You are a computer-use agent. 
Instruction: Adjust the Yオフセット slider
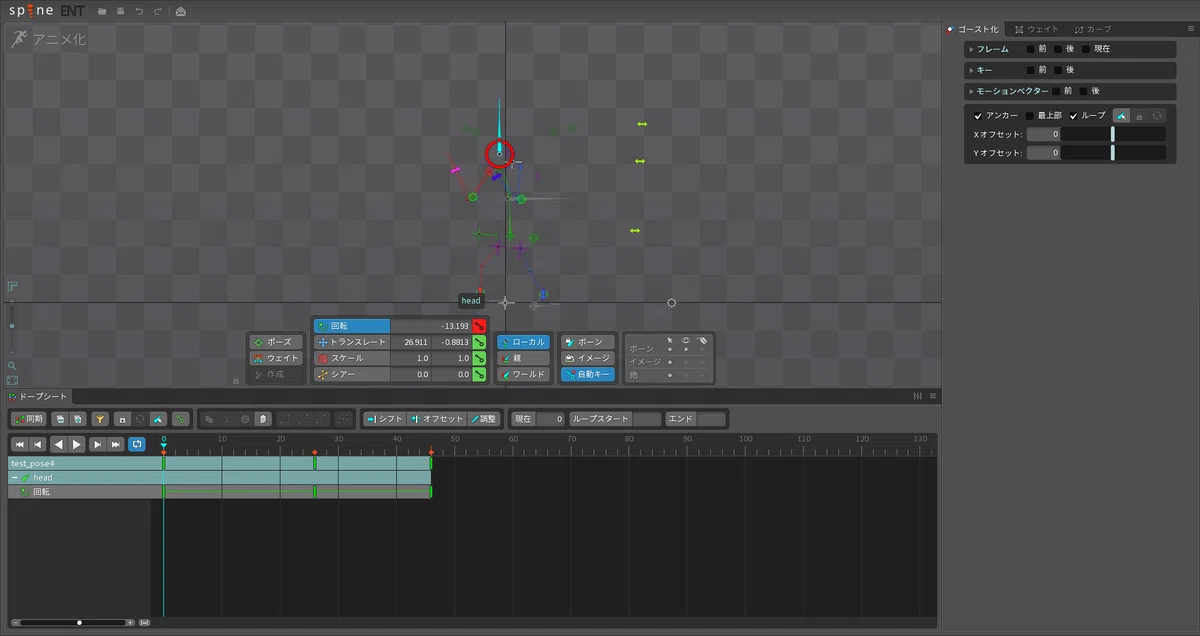tap(1113, 153)
